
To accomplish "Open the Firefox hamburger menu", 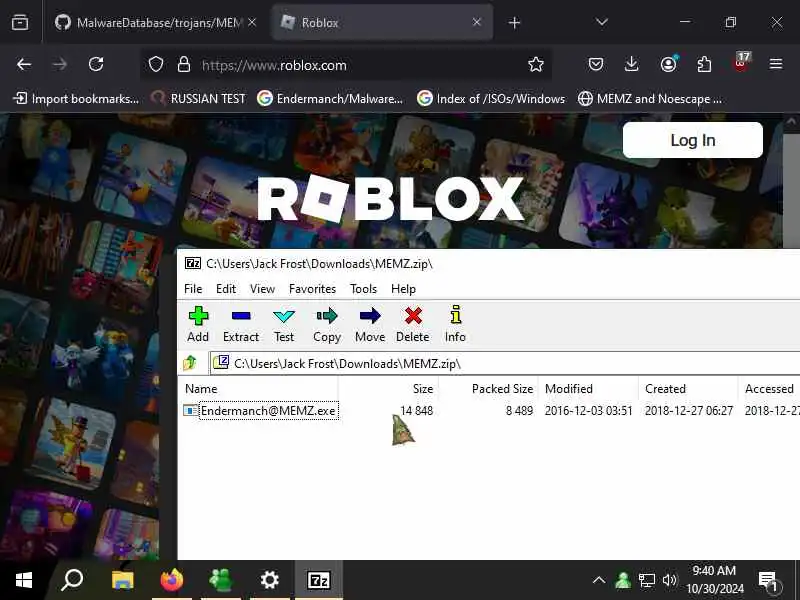I will pos(776,64).
